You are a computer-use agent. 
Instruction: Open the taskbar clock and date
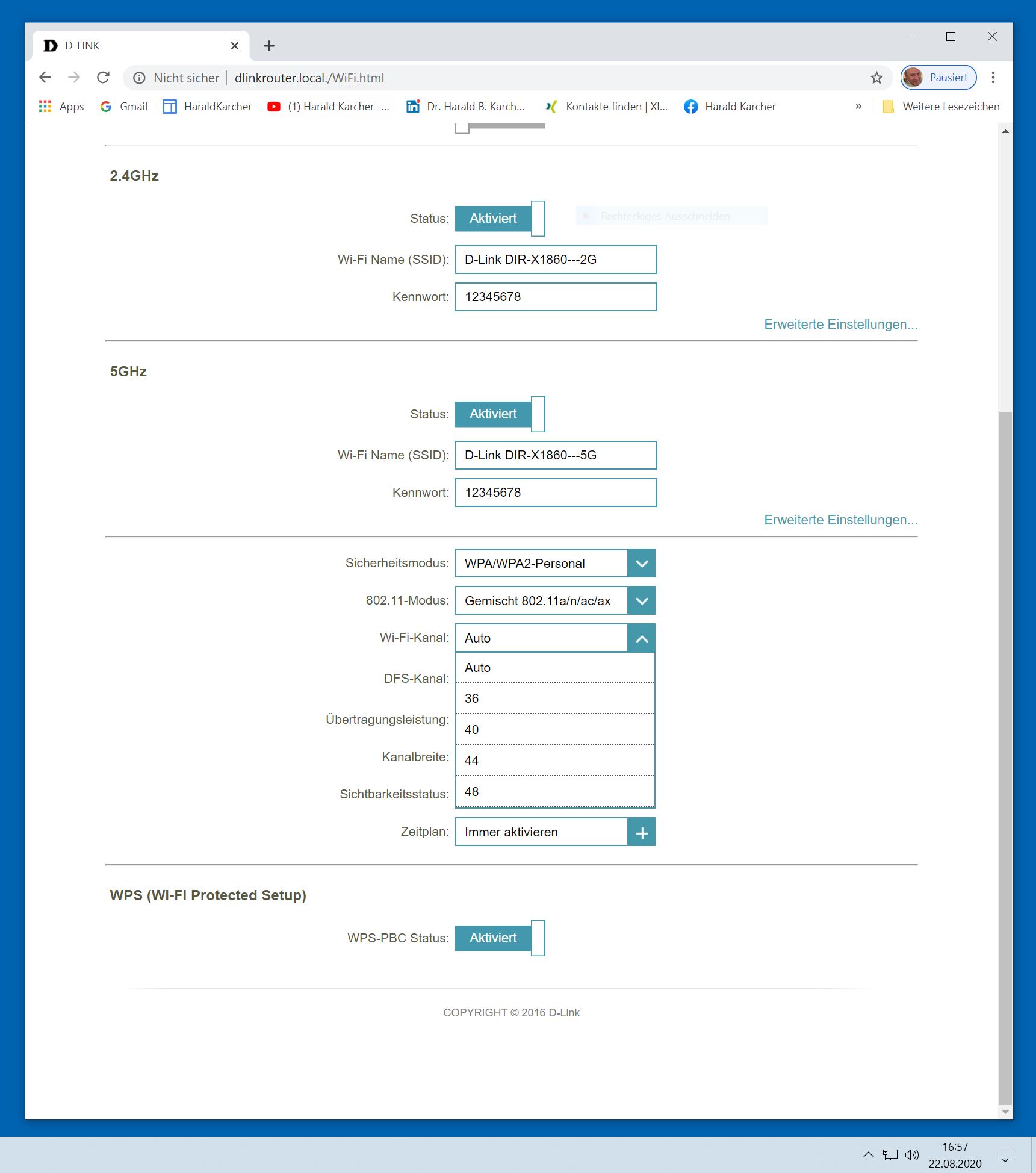(x=955, y=1155)
